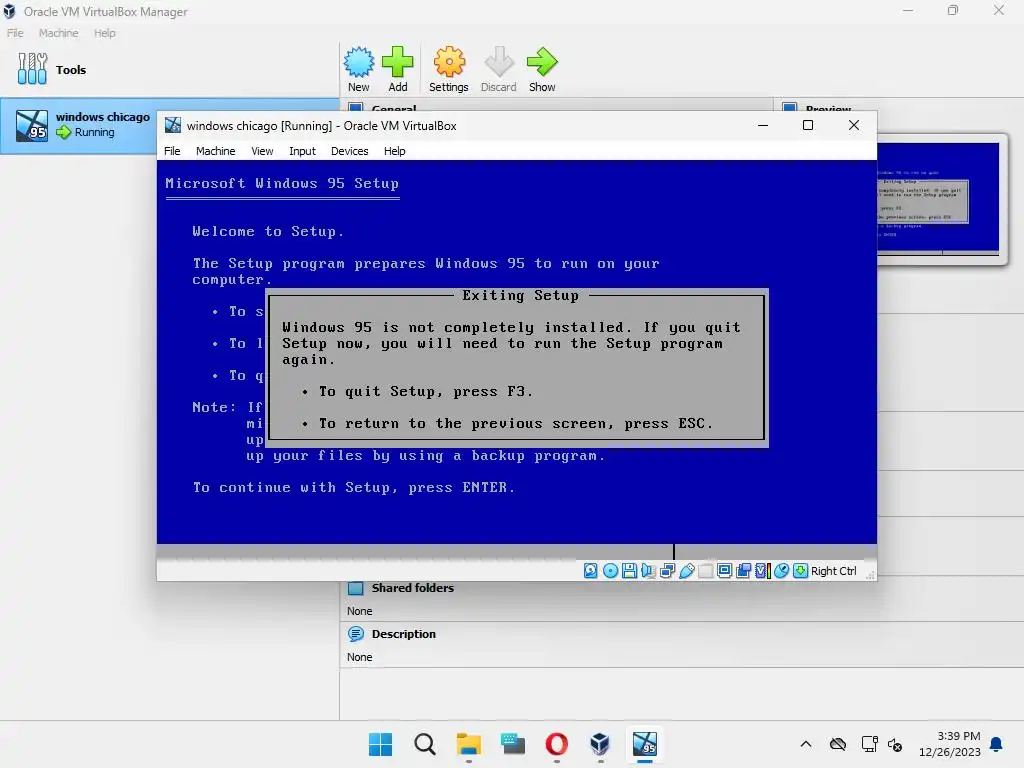Open the Windows Start menu
Viewport: 1024px width, 768px height.
(381, 744)
